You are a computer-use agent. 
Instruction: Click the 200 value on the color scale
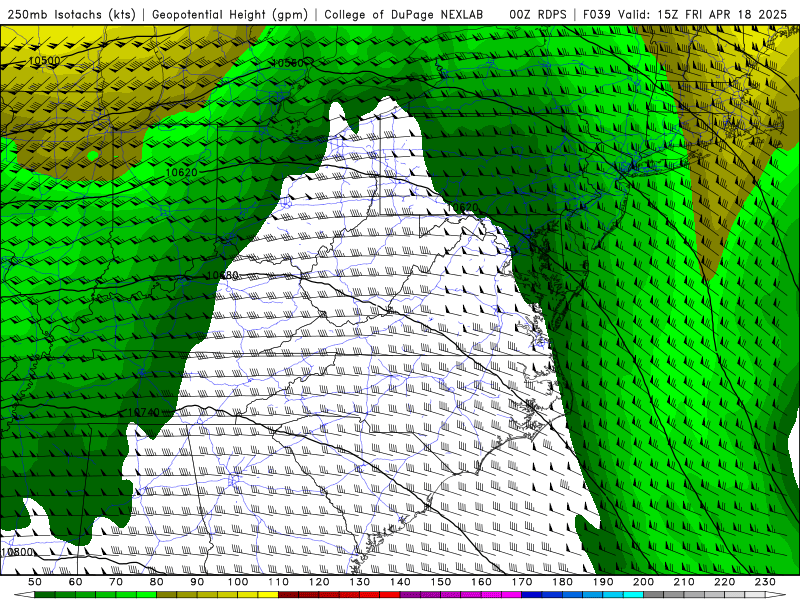pos(643,582)
